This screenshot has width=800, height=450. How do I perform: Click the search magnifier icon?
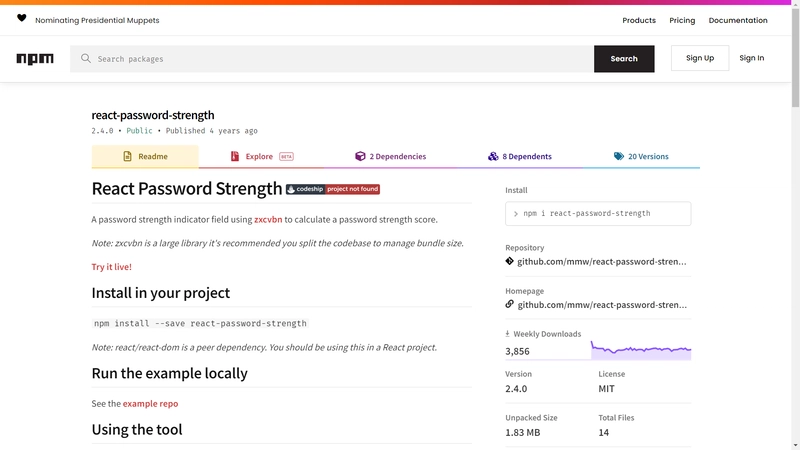[86, 59]
